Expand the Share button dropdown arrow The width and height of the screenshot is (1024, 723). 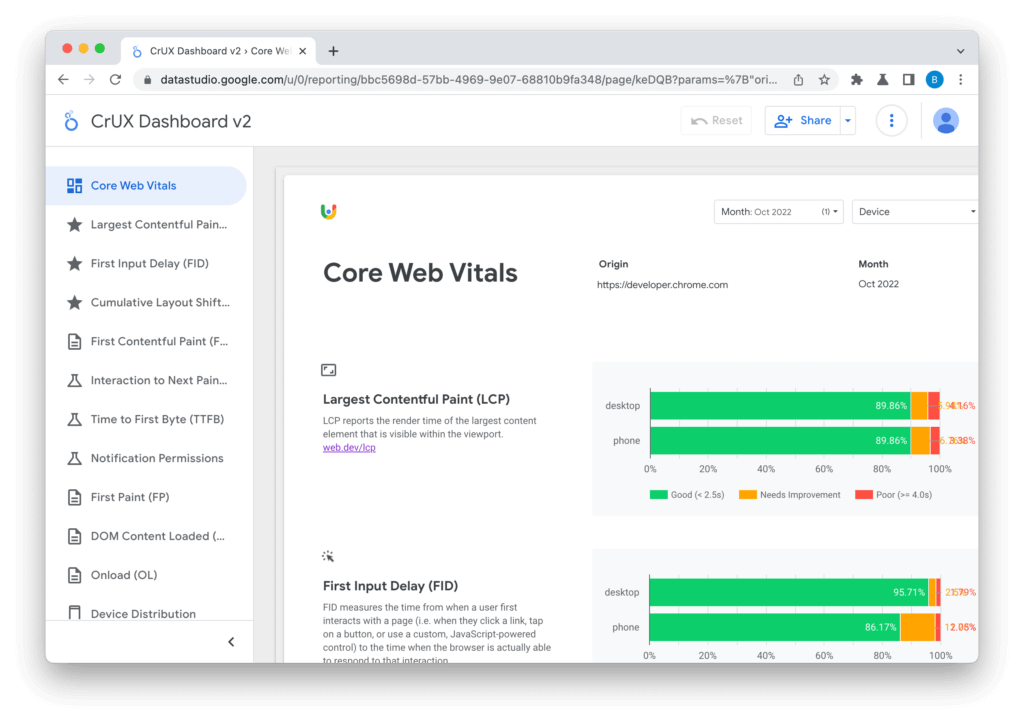[848, 120]
